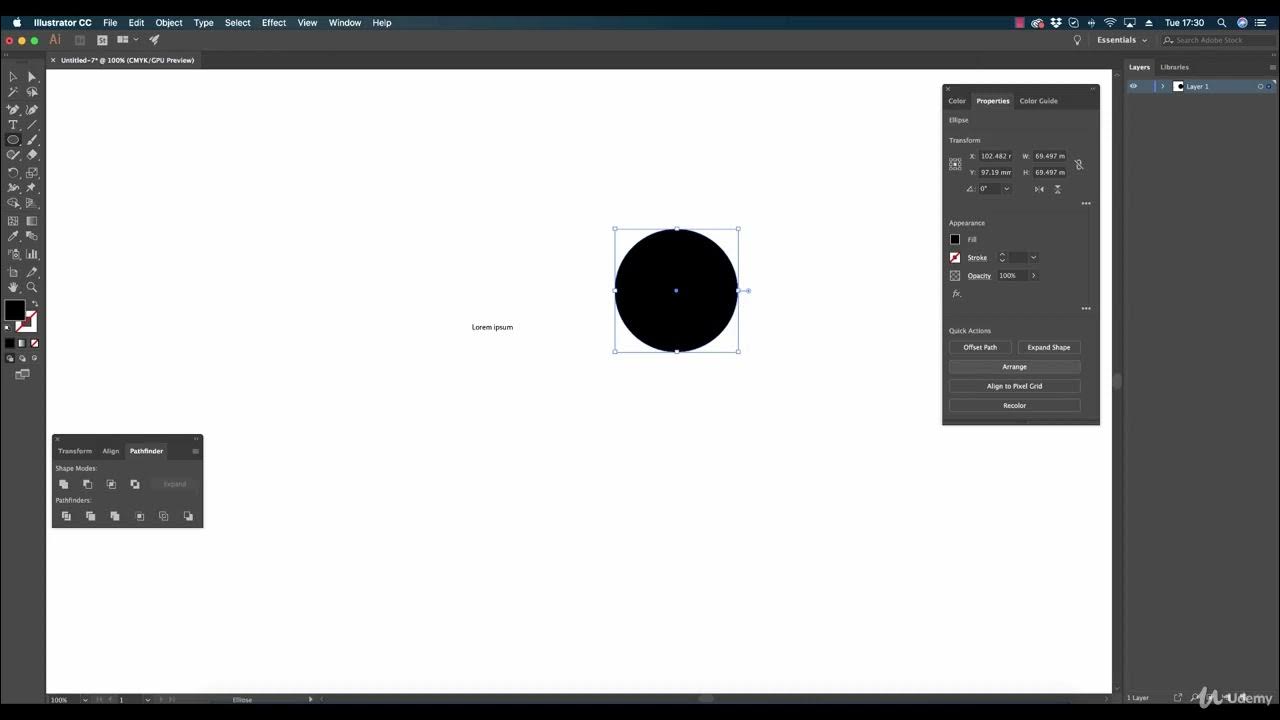Select the Magic Wand tool
This screenshot has width=1280, height=720.
tap(13, 92)
